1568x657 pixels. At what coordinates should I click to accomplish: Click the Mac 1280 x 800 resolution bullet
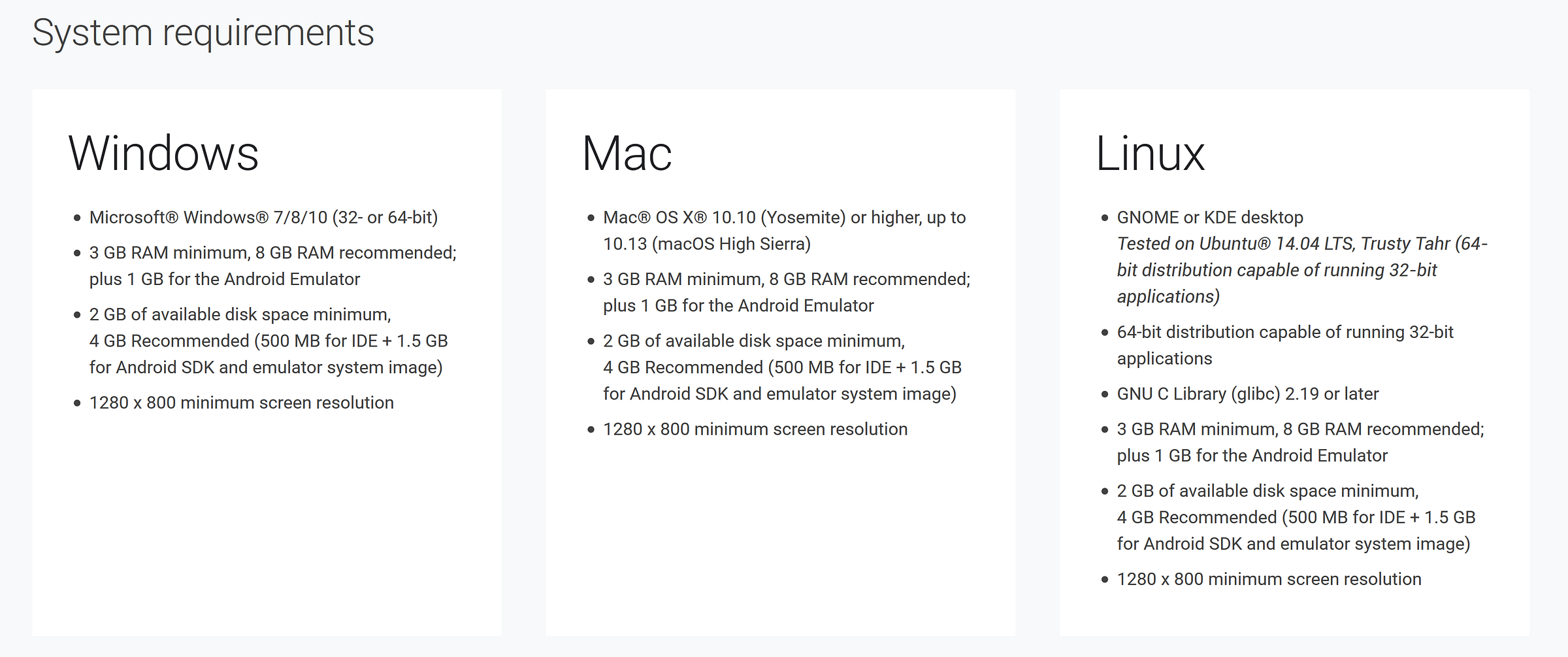coord(755,430)
